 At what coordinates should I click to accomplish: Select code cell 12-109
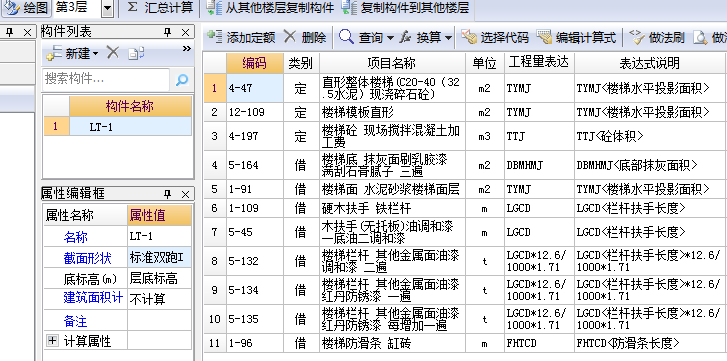pos(255,112)
